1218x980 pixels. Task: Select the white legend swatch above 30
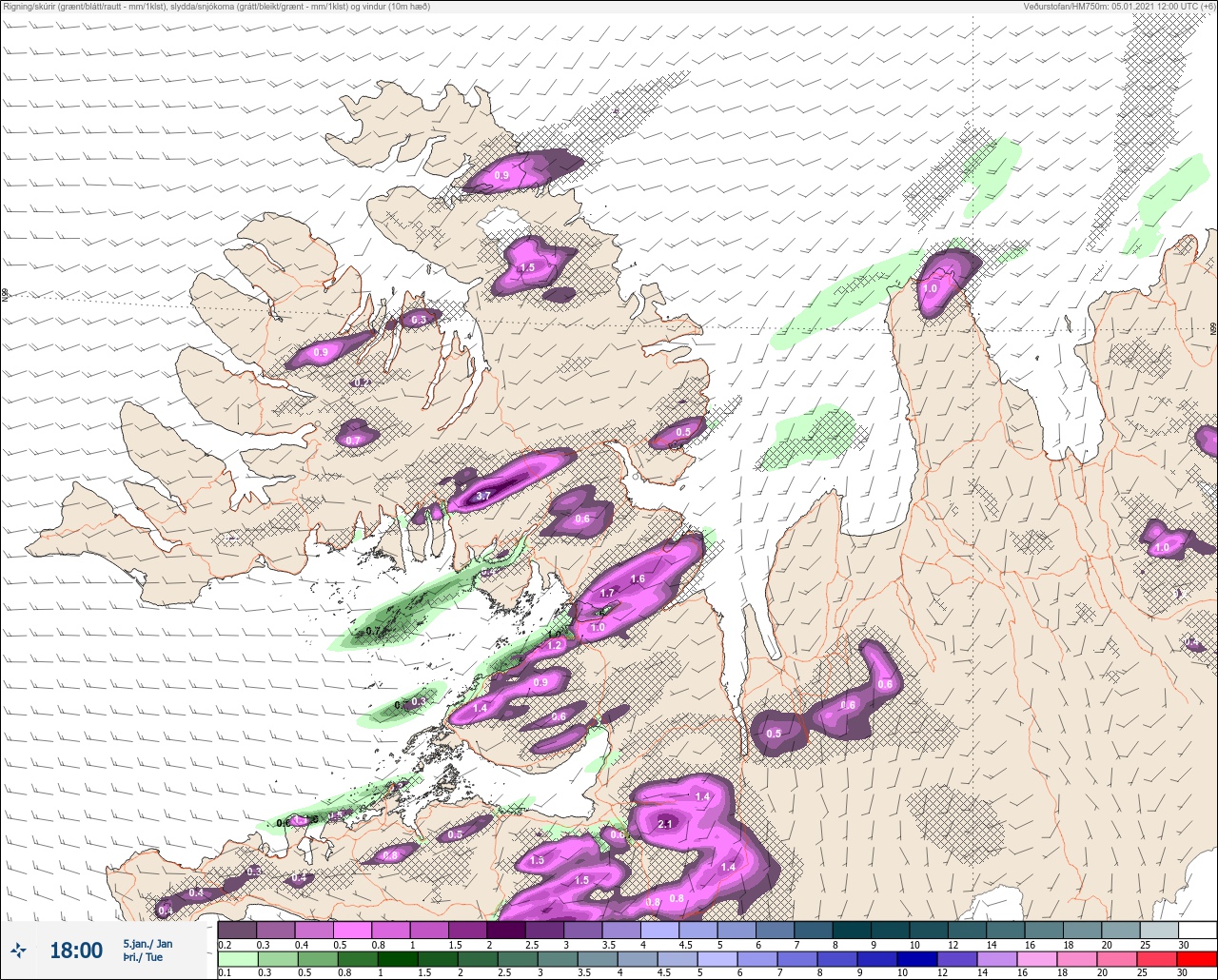[x=1197, y=930]
